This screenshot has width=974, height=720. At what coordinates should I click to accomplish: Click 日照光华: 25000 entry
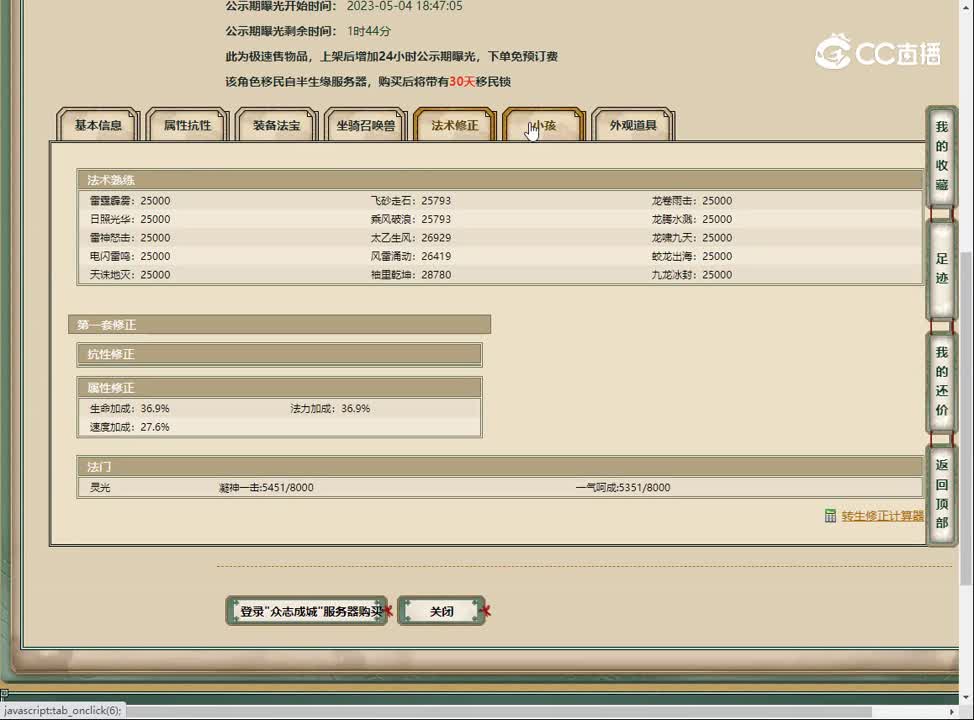pos(130,219)
